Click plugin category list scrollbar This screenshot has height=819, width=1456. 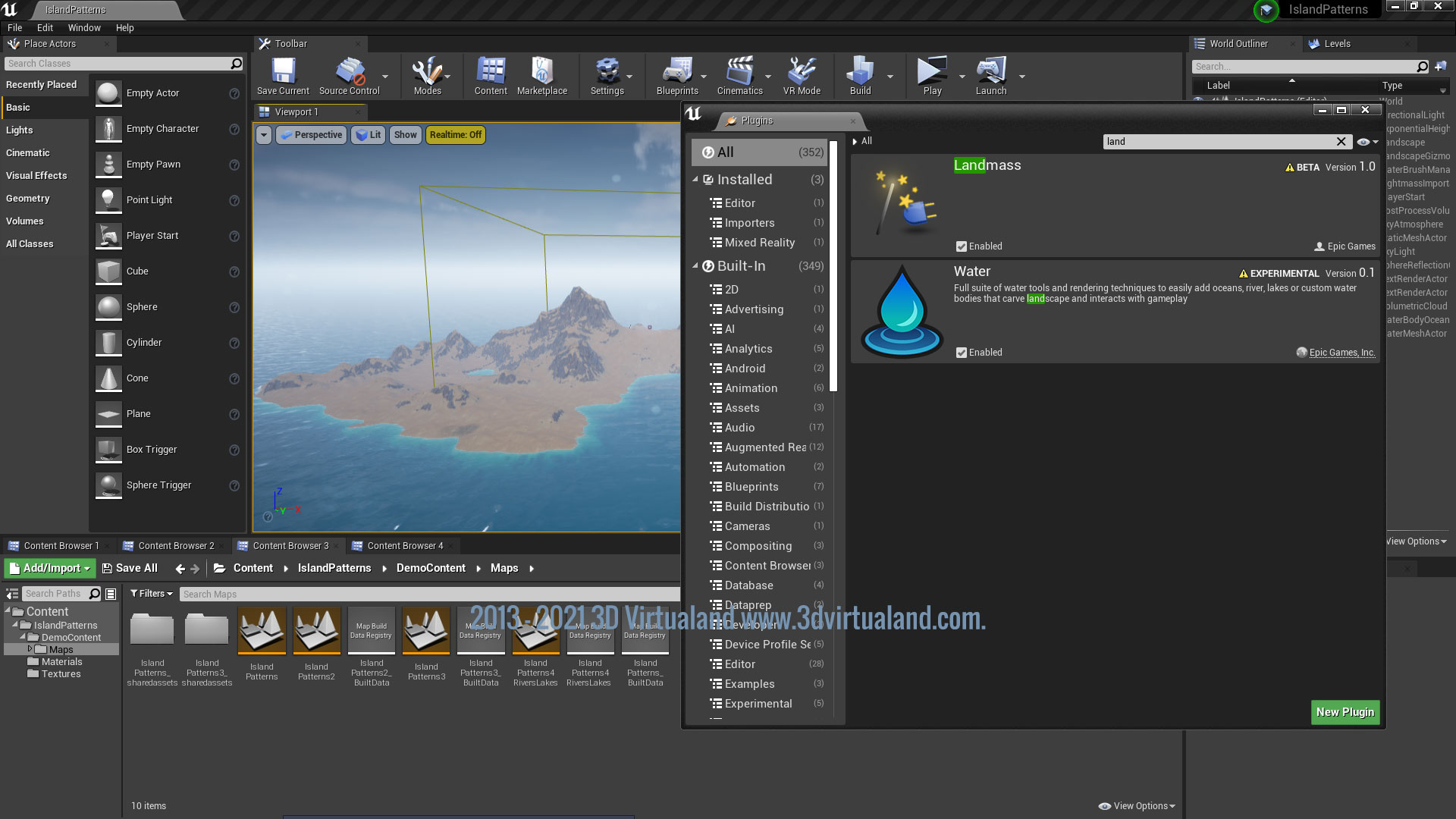point(833,265)
